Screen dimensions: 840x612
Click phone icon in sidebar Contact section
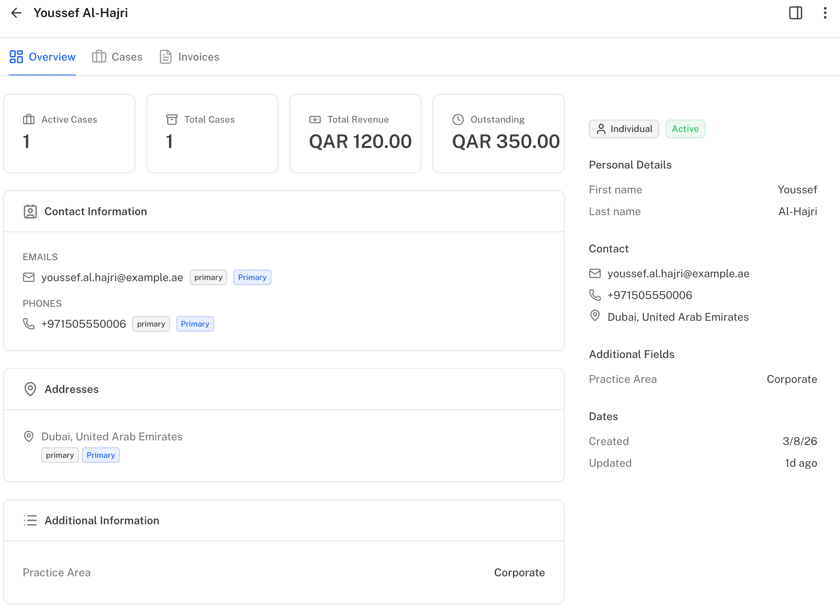(595, 295)
